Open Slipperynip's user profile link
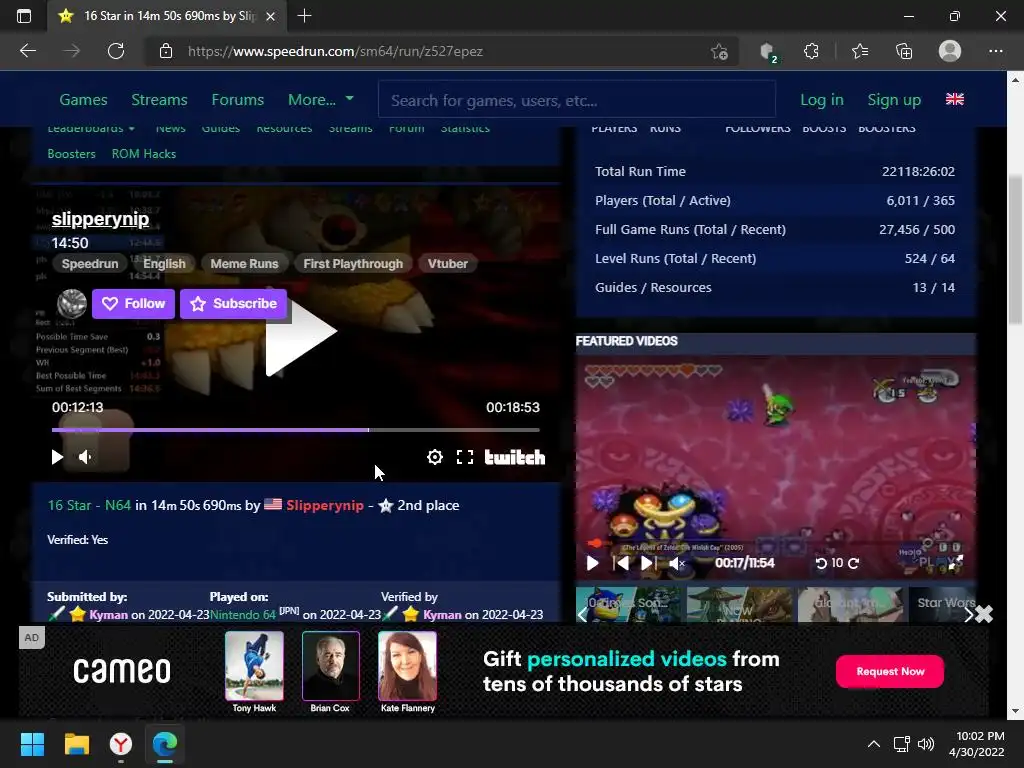Screen dimensions: 1024x768 [325, 505]
